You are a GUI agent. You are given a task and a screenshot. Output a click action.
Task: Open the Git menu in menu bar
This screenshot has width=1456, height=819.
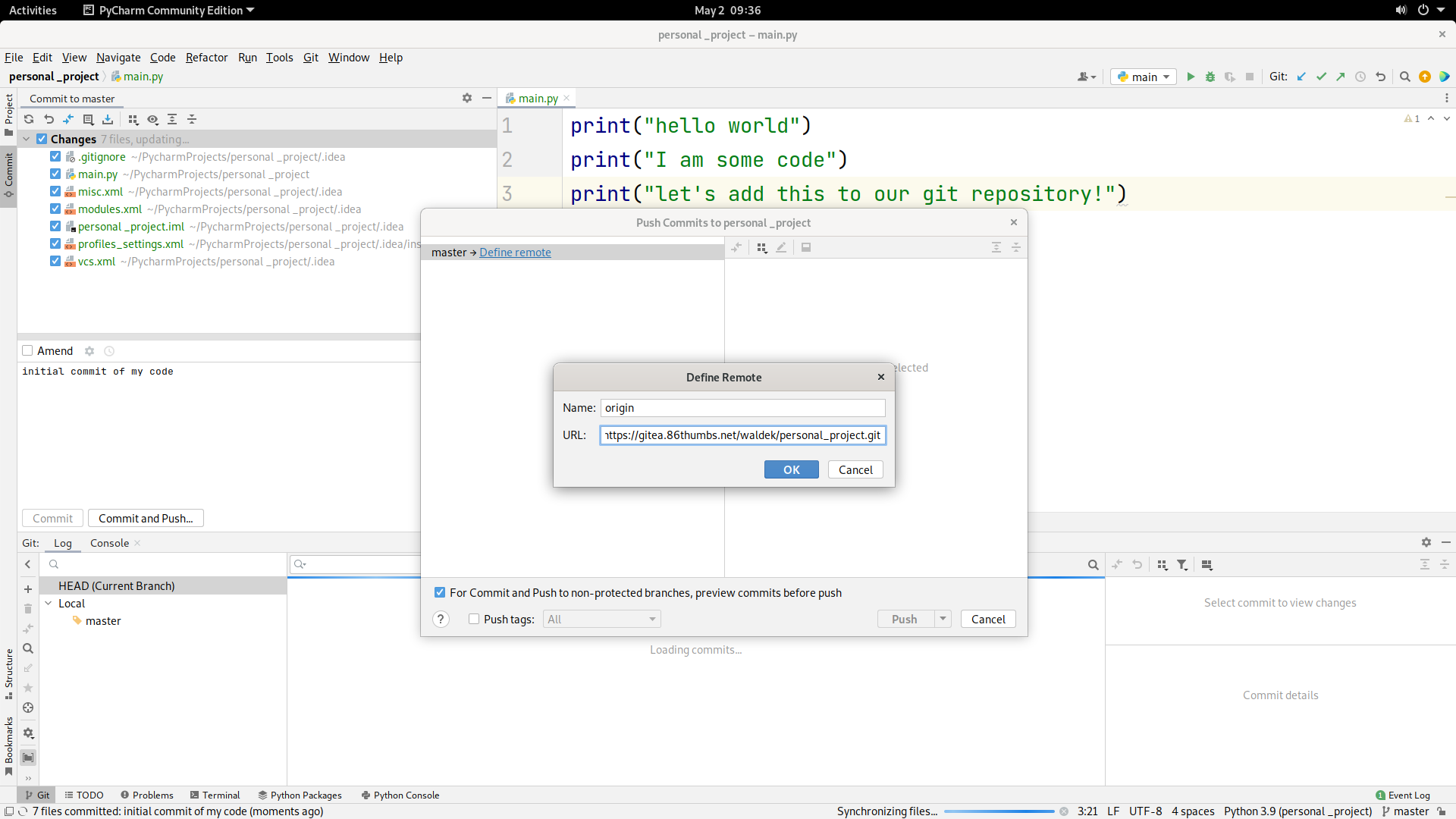click(311, 57)
